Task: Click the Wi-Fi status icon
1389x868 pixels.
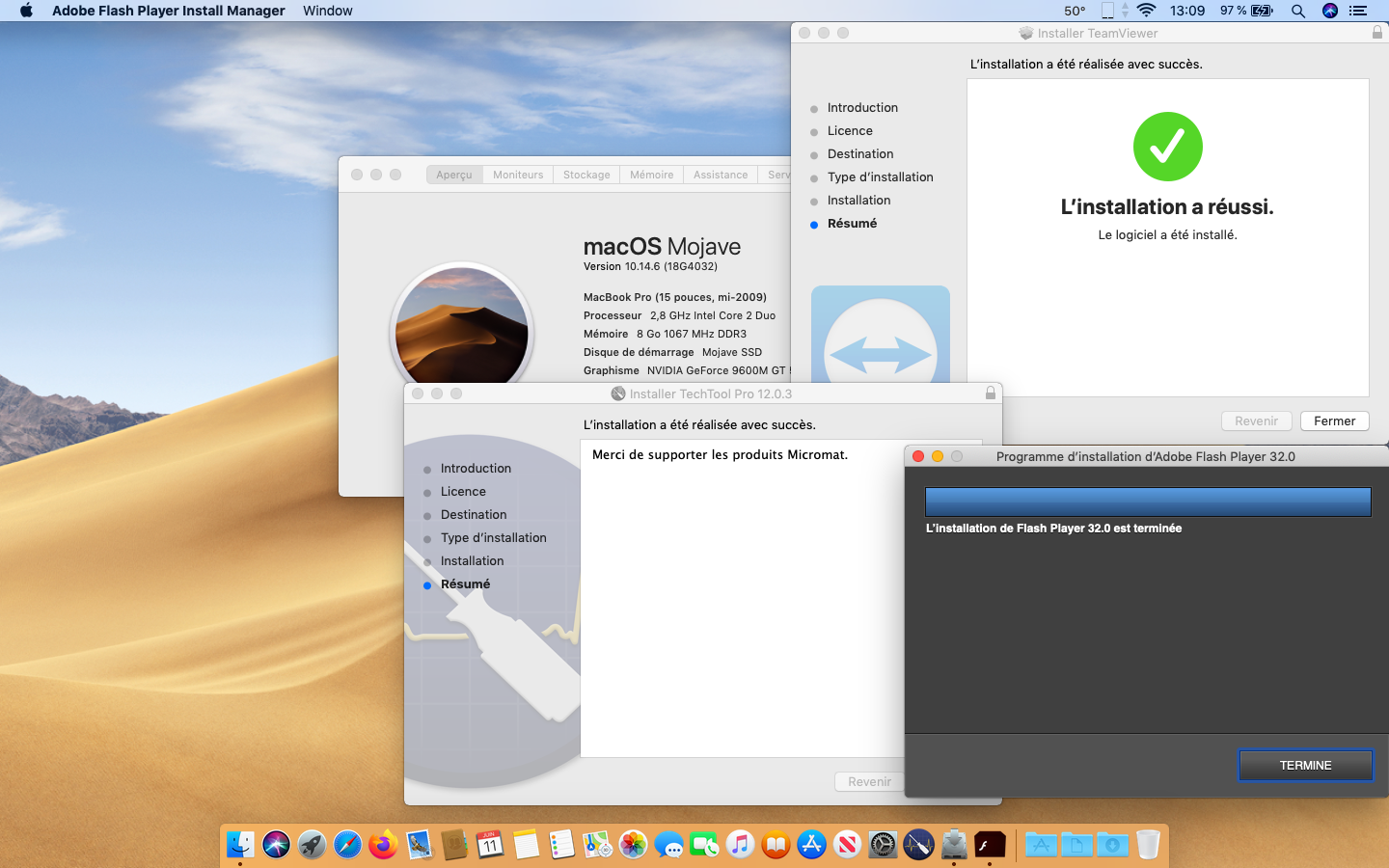Action: [x=1146, y=11]
